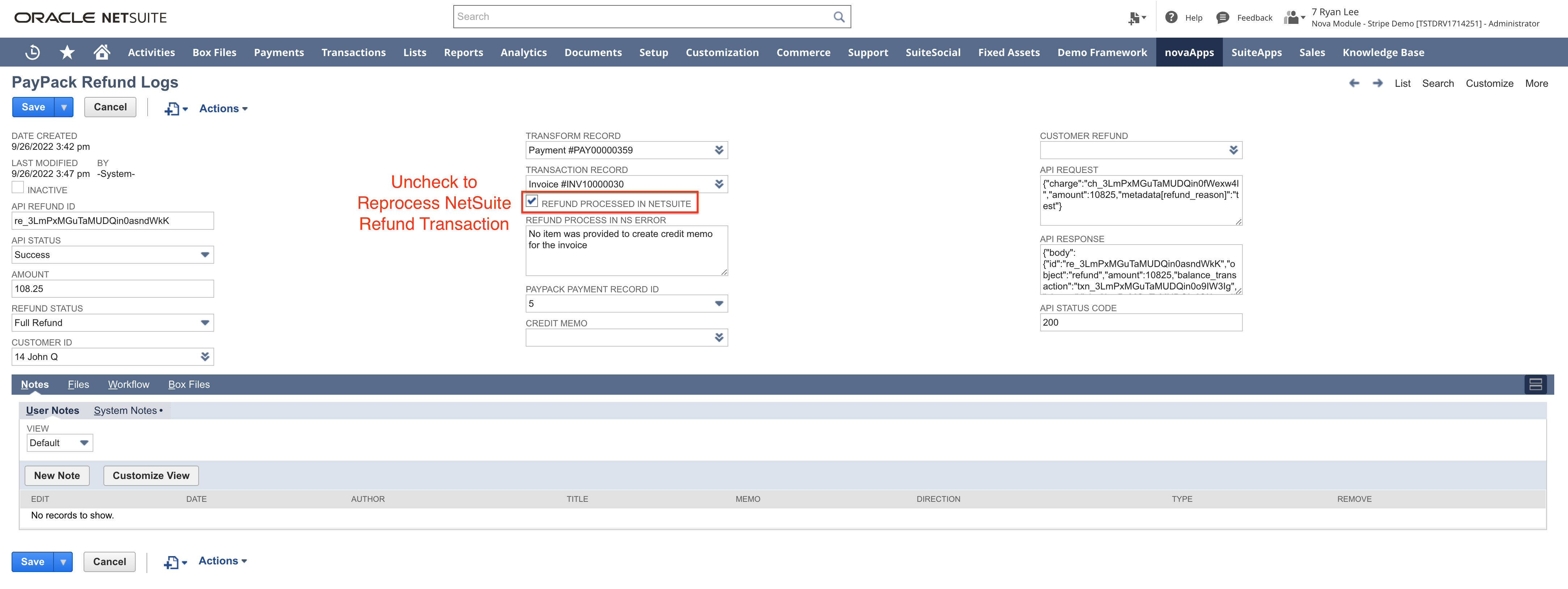Click the Amount field showing 108.25
1568x589 pixels.
pyautogui.click(x=113, y=289)
